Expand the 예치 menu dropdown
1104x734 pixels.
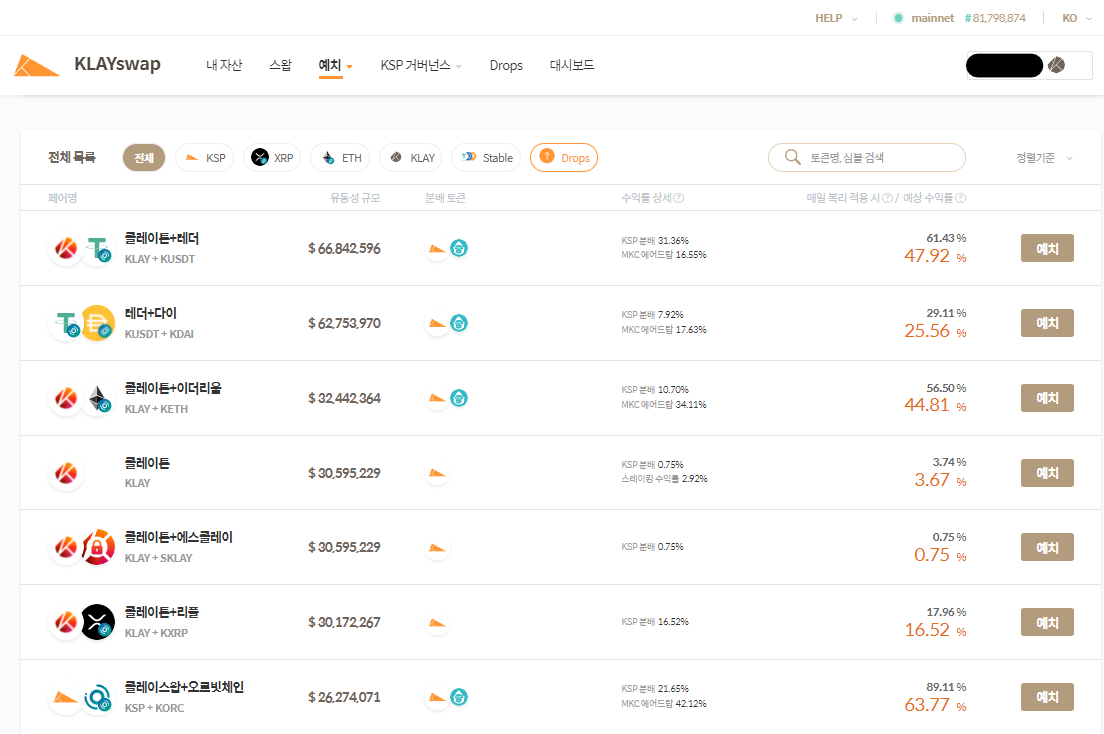pyautogui.click(x=335, y=66)
